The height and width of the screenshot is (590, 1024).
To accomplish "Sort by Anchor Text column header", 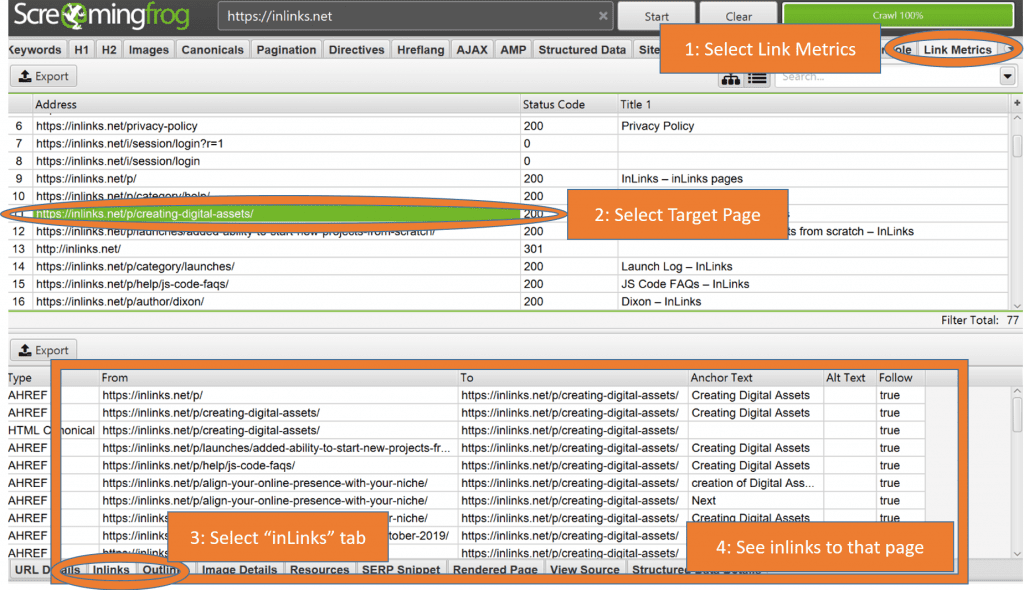I will coord(756,378).
